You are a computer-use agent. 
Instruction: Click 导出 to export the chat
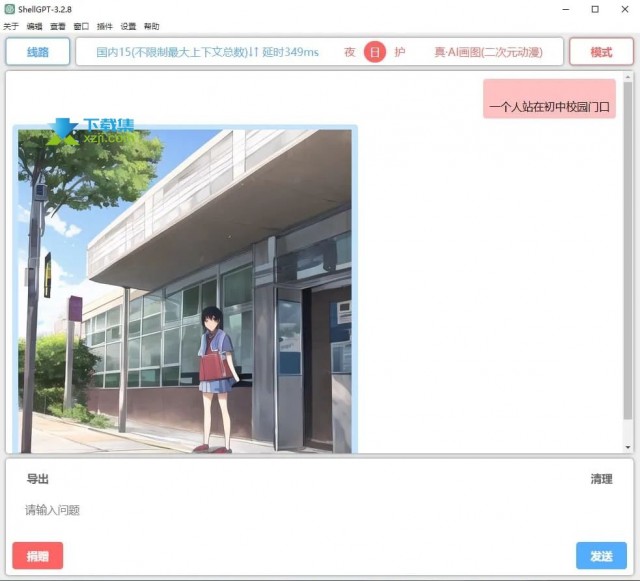38,479
